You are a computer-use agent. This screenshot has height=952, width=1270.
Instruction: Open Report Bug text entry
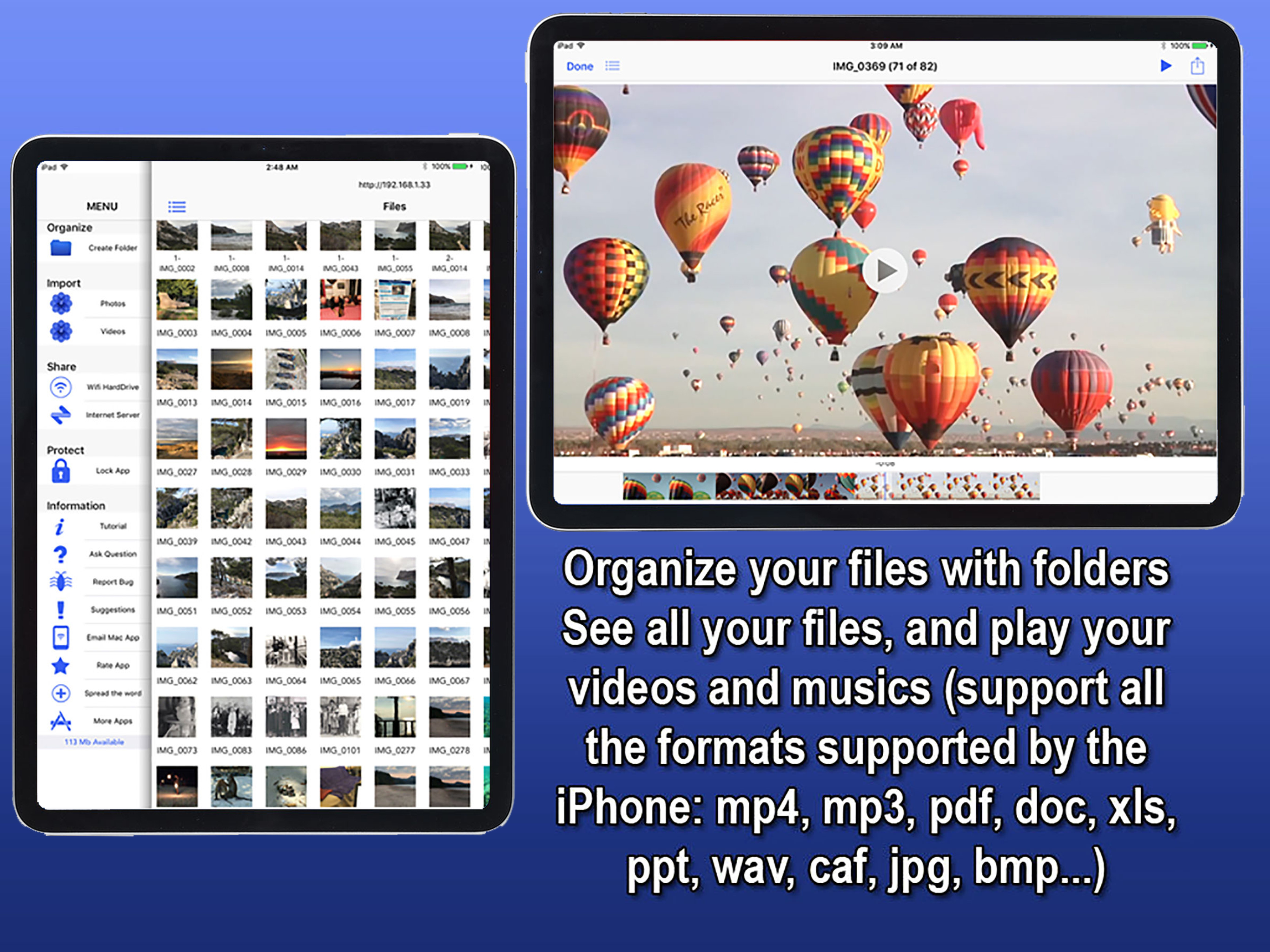click(112, 582)
